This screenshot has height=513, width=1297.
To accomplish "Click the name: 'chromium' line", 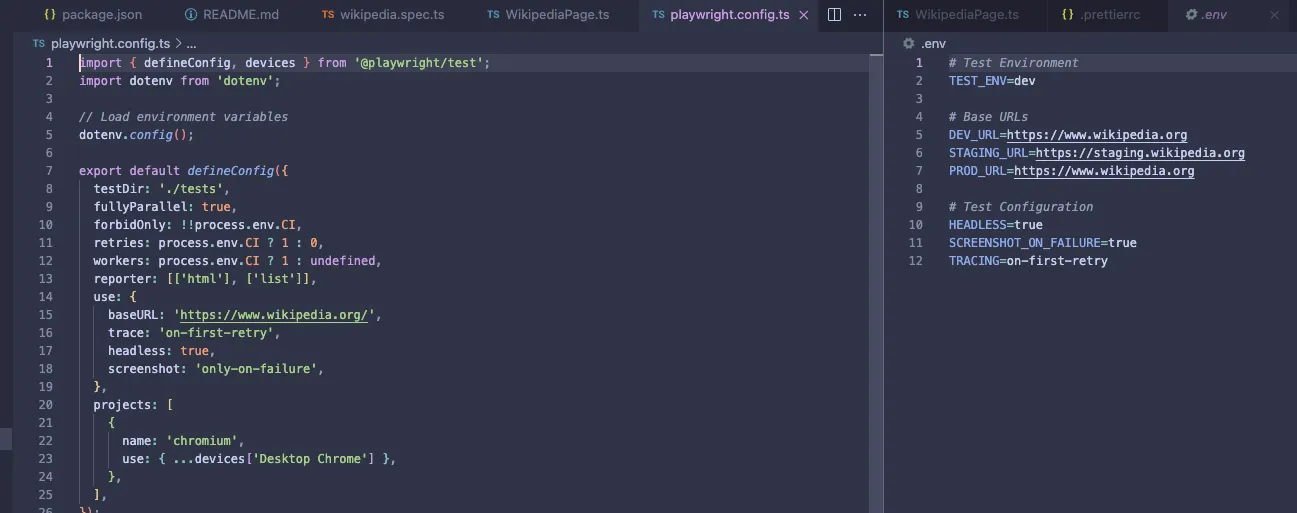I will tap(183, 441).
